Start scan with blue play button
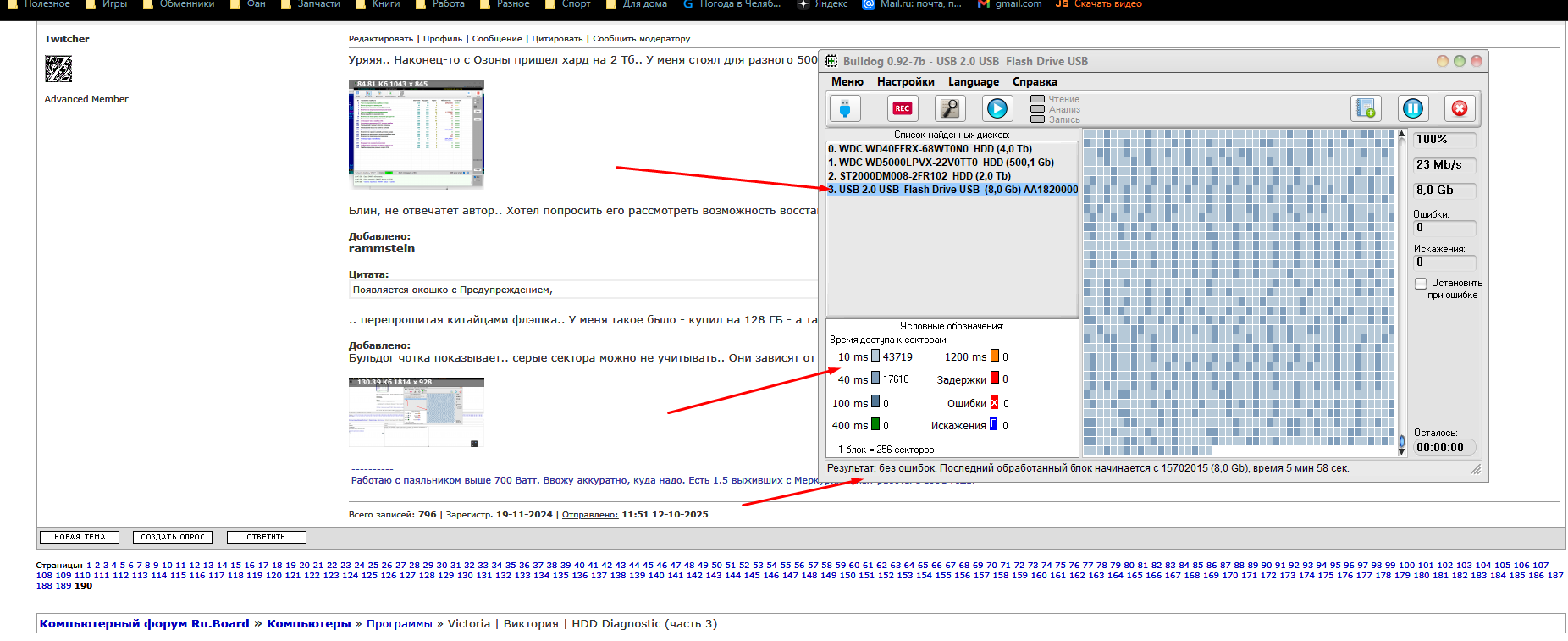Image resolution: width=1568 pixels, height=641 pixels. 997,108
